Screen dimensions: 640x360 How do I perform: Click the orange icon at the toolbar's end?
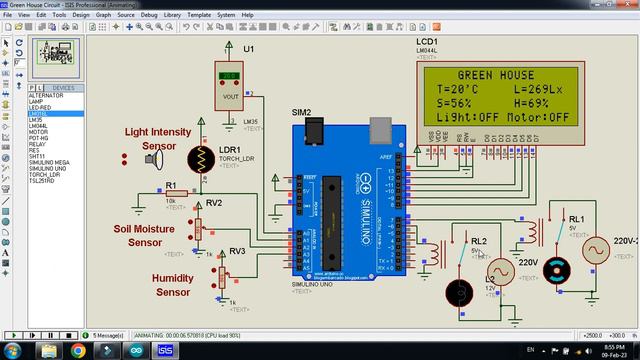click(x=436, y=27)
